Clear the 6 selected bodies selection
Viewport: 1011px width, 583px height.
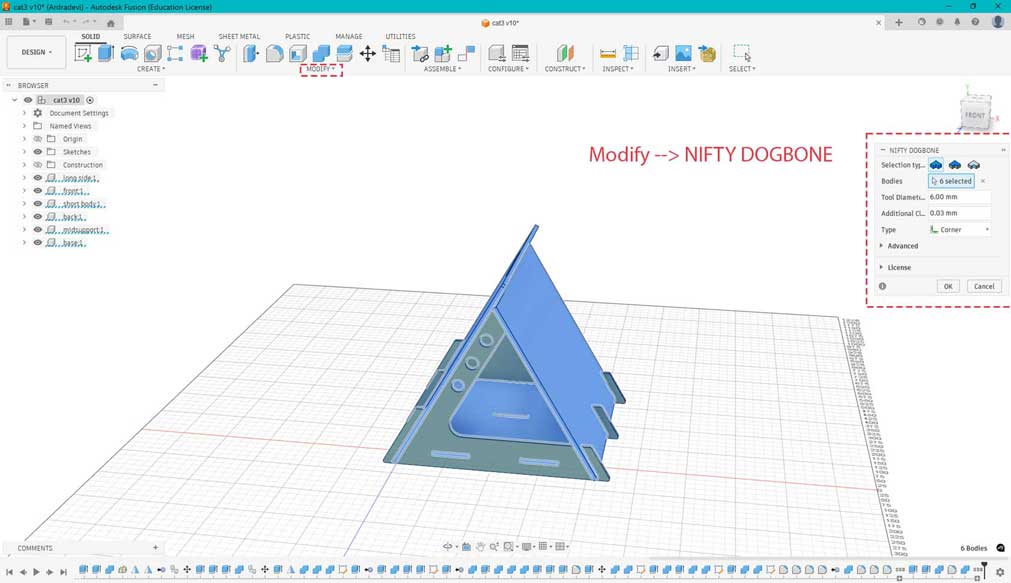pyautogui.click(x=983, y=181)
